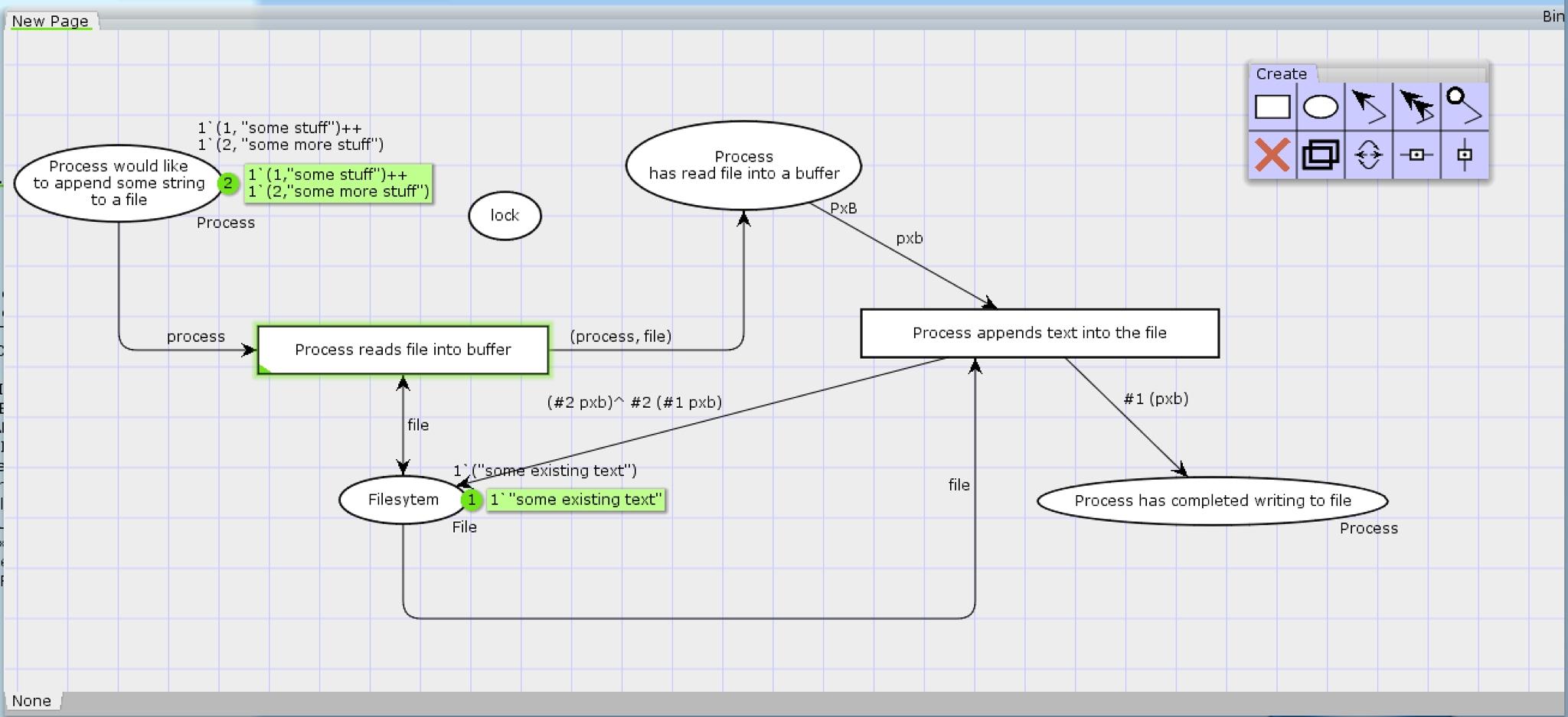
Task: Click the Create palette title tab
Action: click(x=1283, y=74)
